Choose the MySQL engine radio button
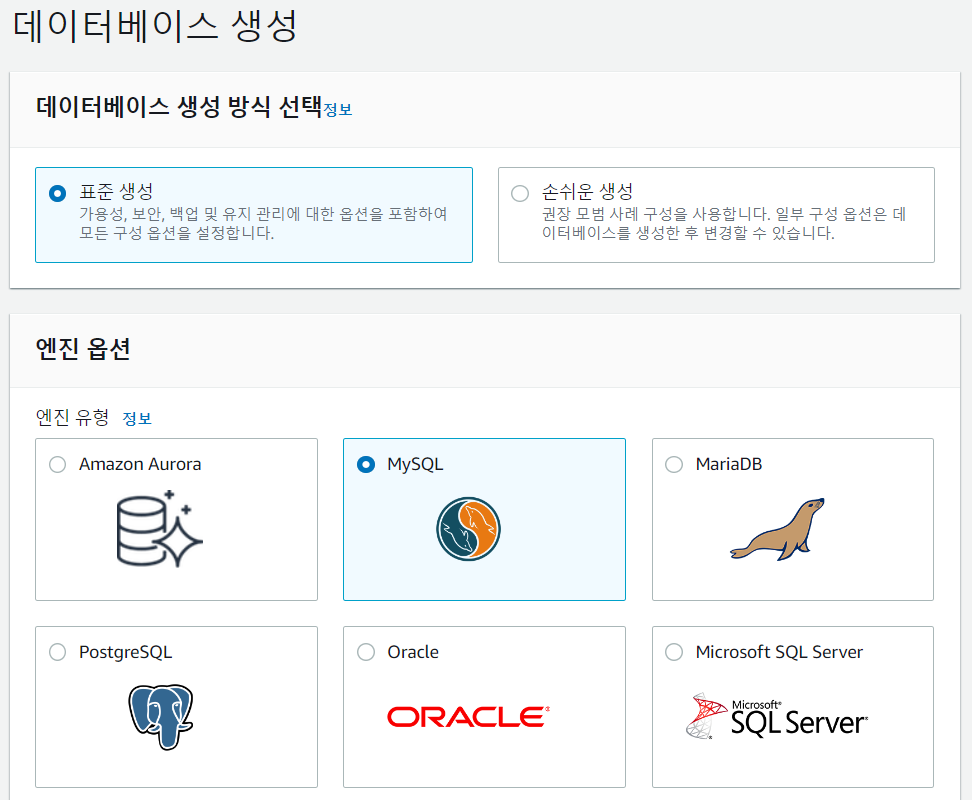The width and height of the screenshot is (972, 800). (x=366, y=464)
